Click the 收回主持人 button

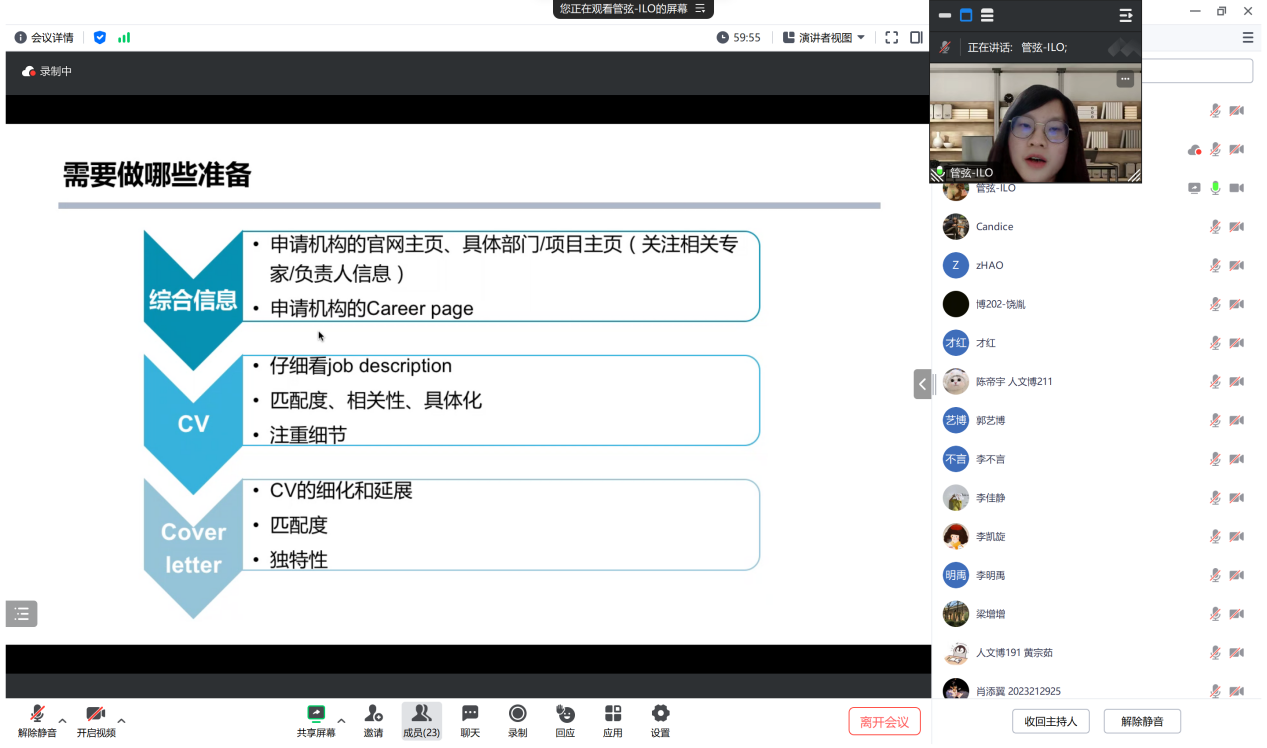coord(1051,721)
